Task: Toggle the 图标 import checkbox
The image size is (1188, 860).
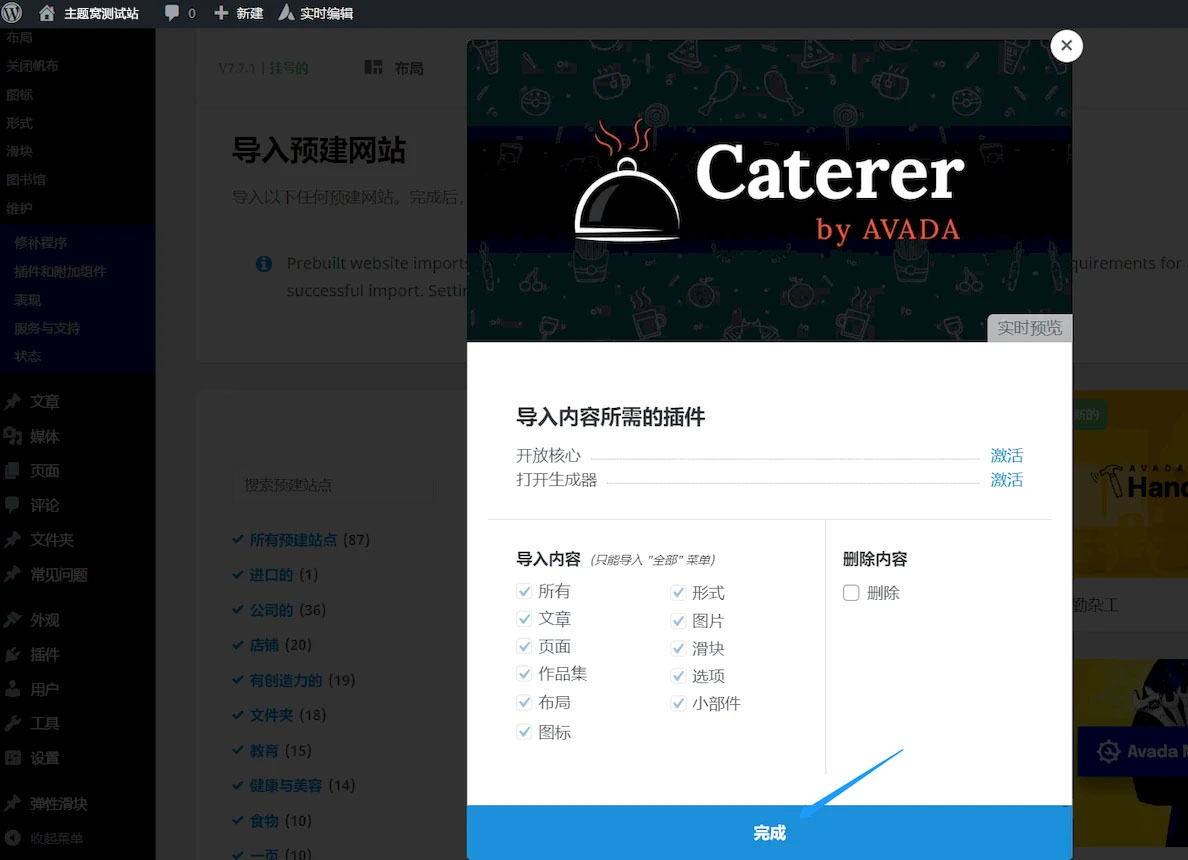Action: pyautogui.click(x=524, y=732)
